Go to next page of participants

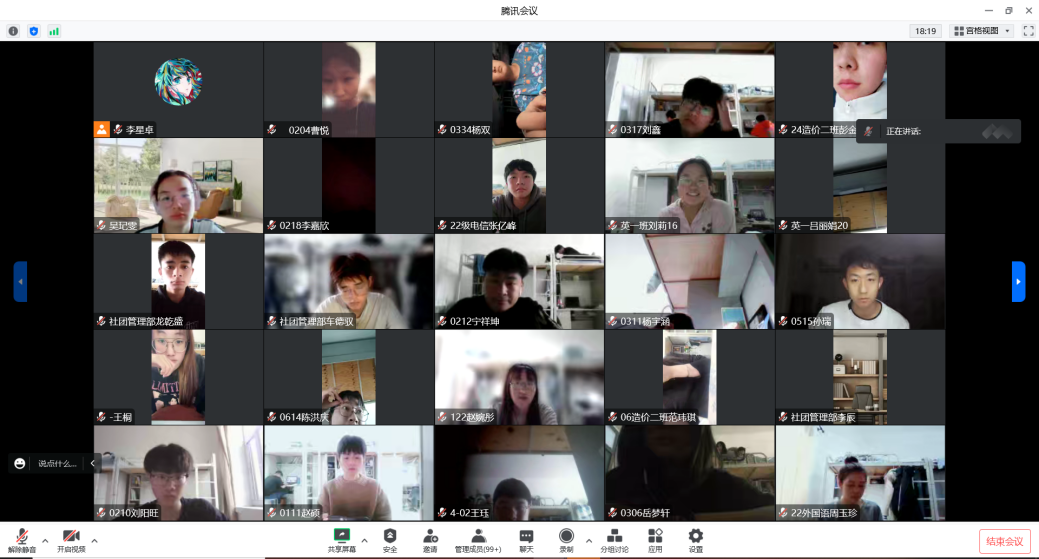click(x=1018, y=282)
